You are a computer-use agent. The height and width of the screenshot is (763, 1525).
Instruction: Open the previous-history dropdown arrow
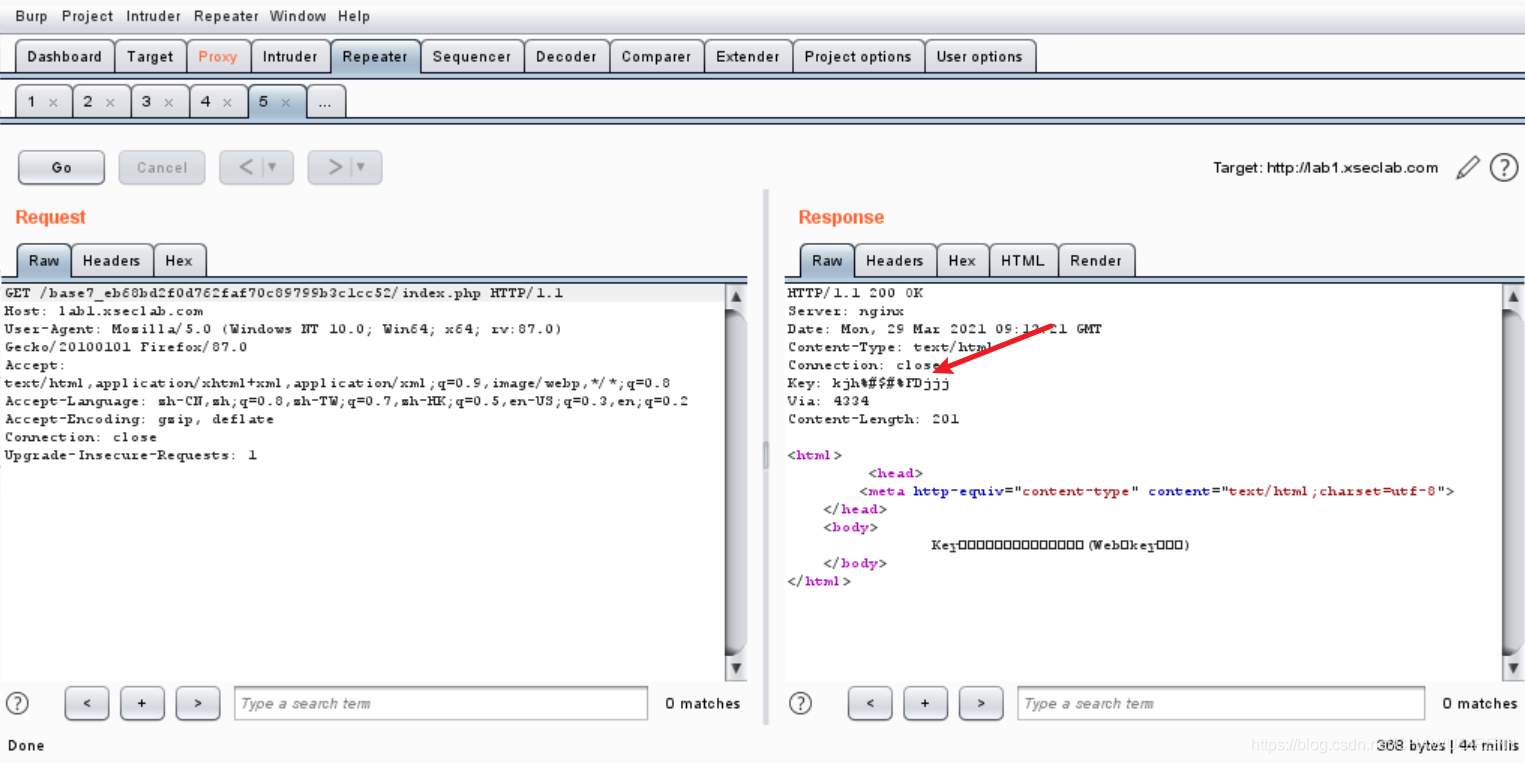pos(272,168)
